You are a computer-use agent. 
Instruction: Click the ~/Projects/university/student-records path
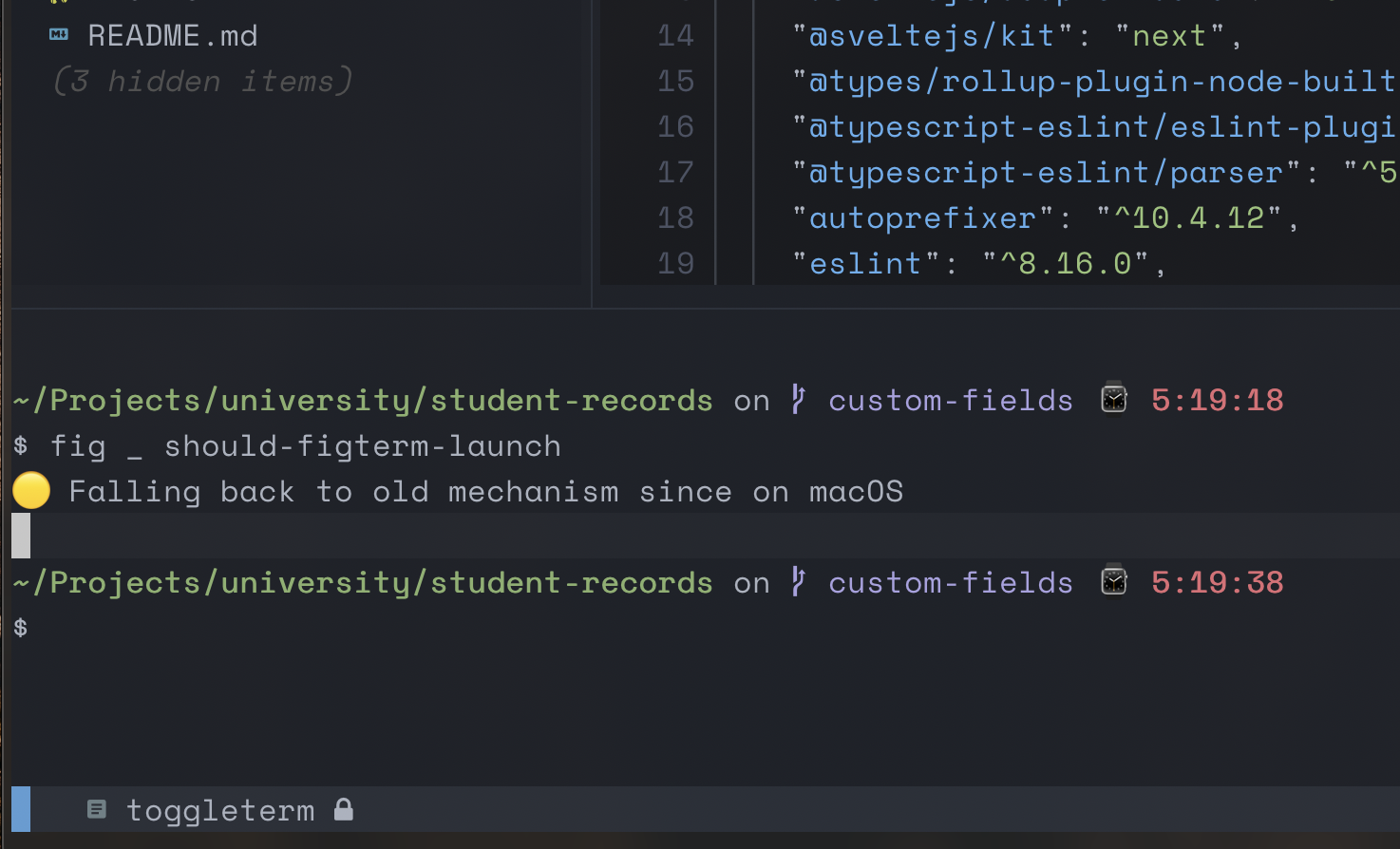click(x=363, y=399)
